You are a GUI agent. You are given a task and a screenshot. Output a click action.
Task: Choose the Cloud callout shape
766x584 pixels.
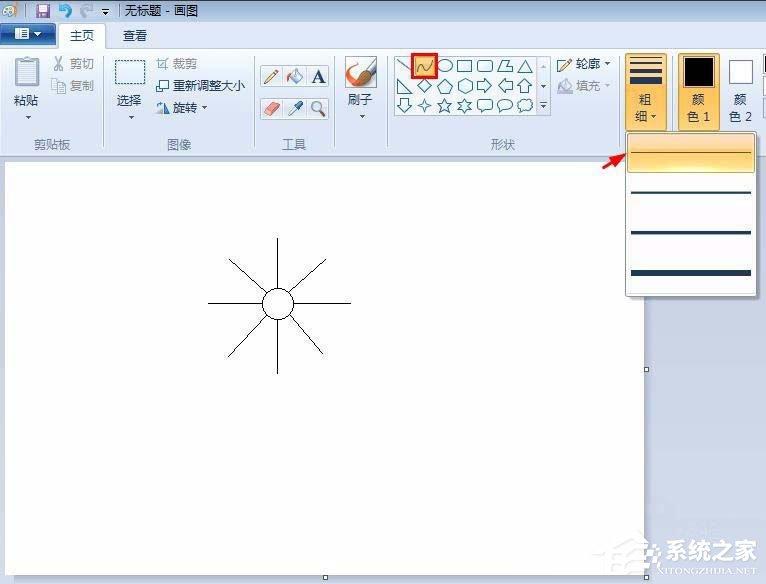click(x=525, y=105)
